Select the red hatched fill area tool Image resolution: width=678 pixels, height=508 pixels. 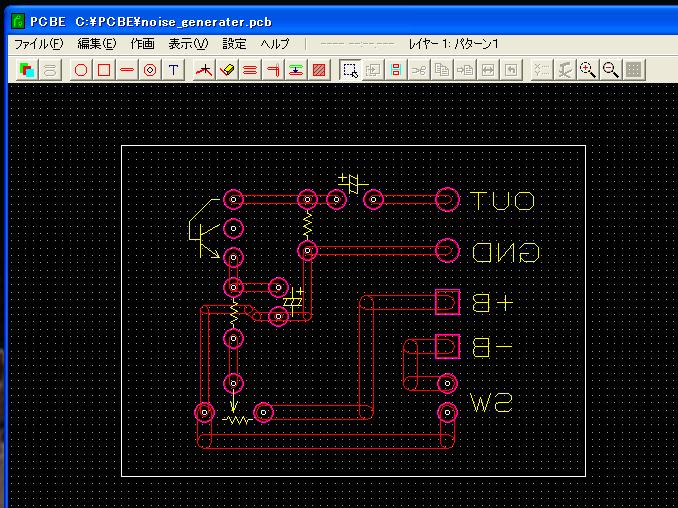click(319, 70)
